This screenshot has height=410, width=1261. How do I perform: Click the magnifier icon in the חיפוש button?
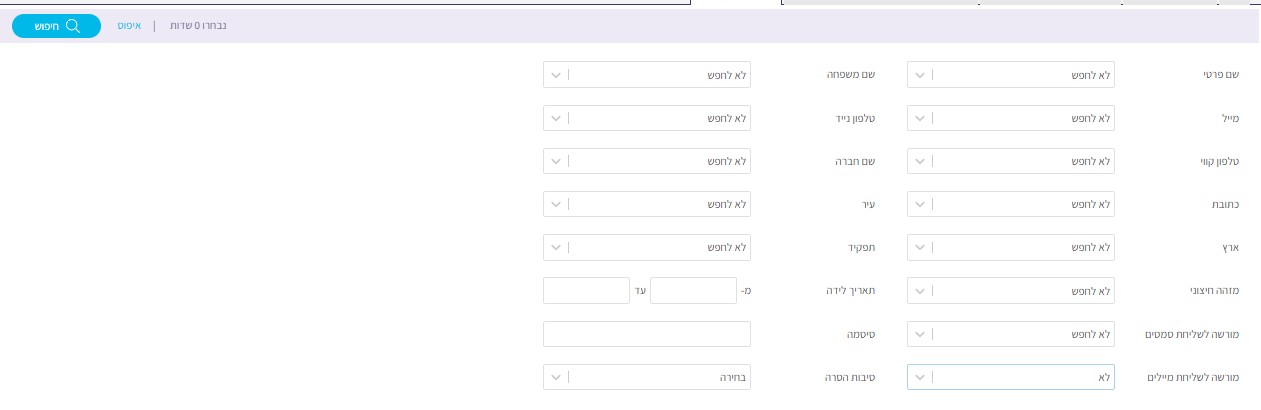73,27
